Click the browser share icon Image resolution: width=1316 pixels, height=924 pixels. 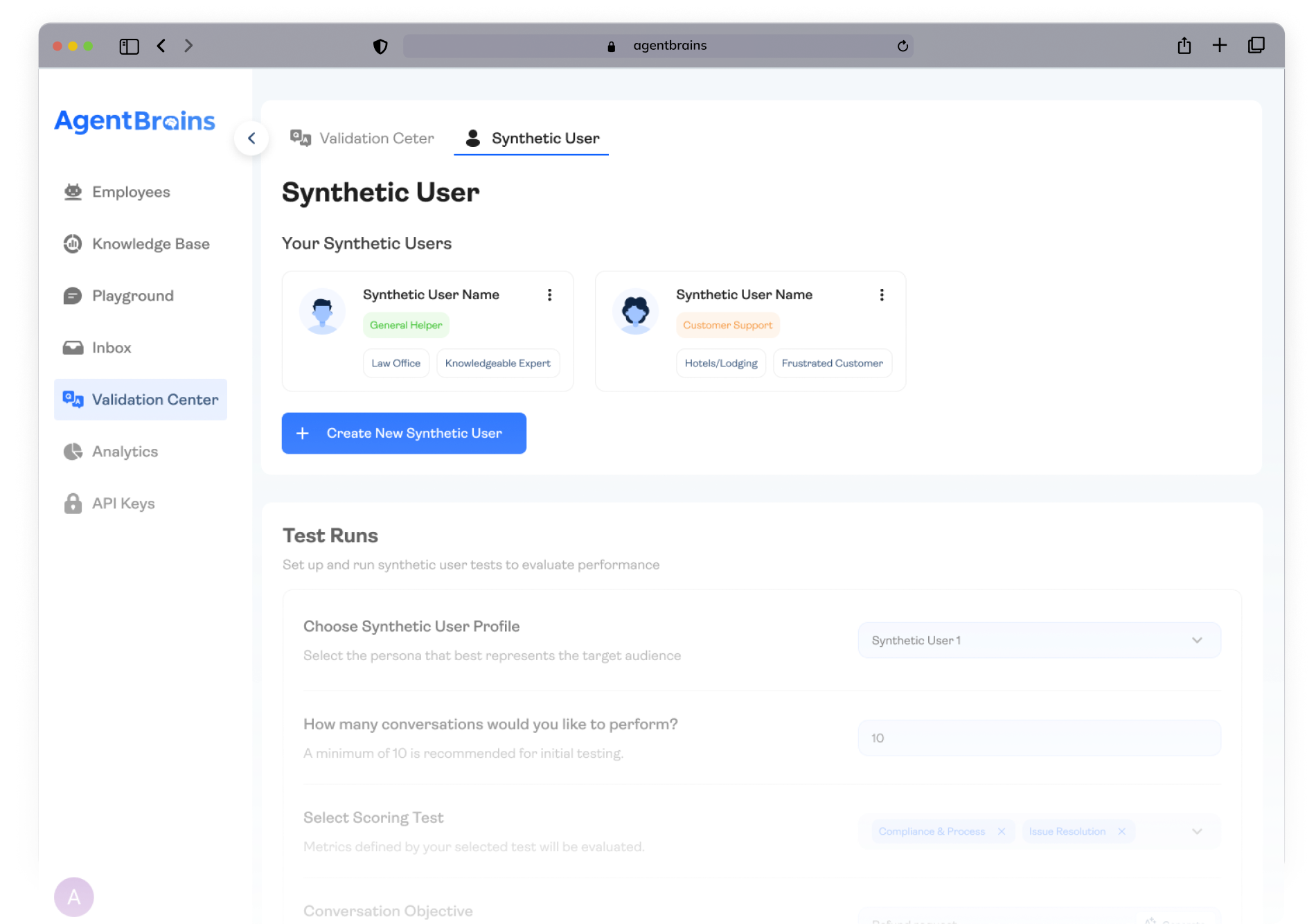coord(1184,46)
